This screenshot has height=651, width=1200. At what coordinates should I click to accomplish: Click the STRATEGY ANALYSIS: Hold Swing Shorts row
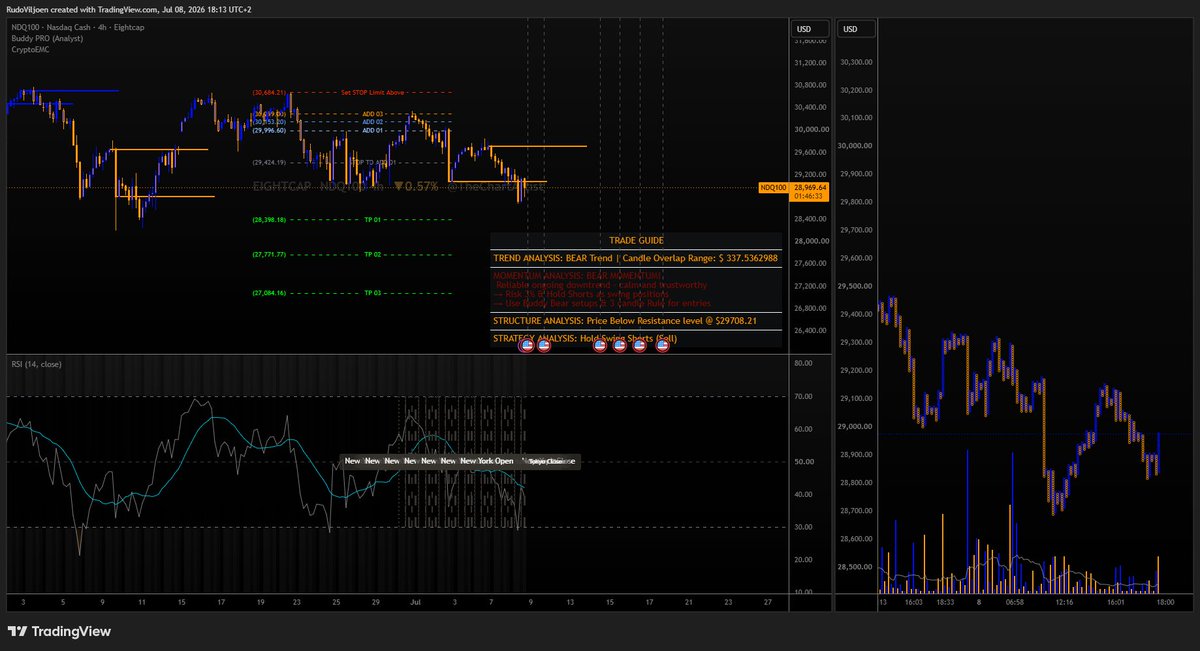point(636,339)
